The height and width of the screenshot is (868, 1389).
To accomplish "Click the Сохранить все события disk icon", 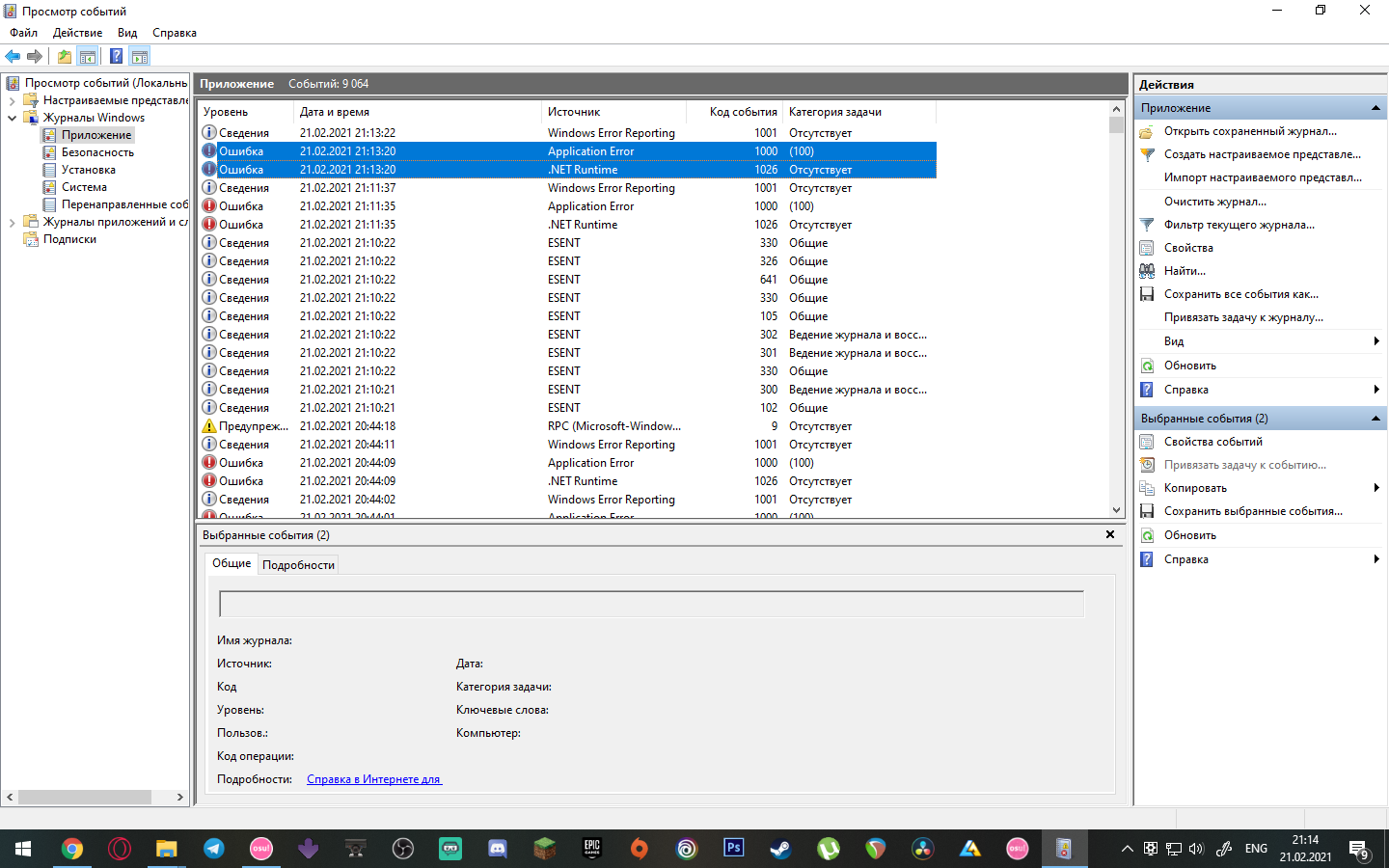I will 1147,293.
